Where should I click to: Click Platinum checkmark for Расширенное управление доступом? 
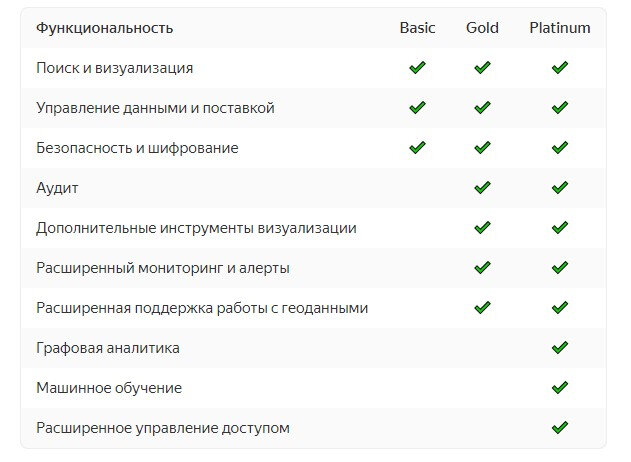coord(560,427)
